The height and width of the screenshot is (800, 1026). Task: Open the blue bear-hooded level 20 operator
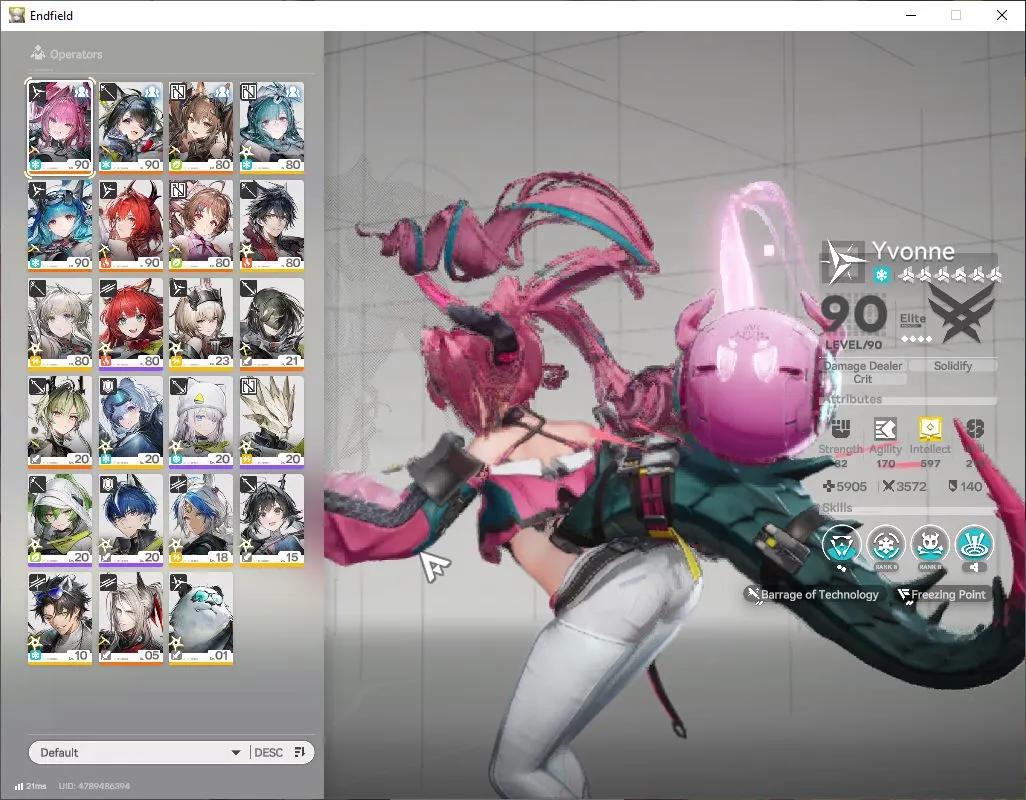[131, 422]
